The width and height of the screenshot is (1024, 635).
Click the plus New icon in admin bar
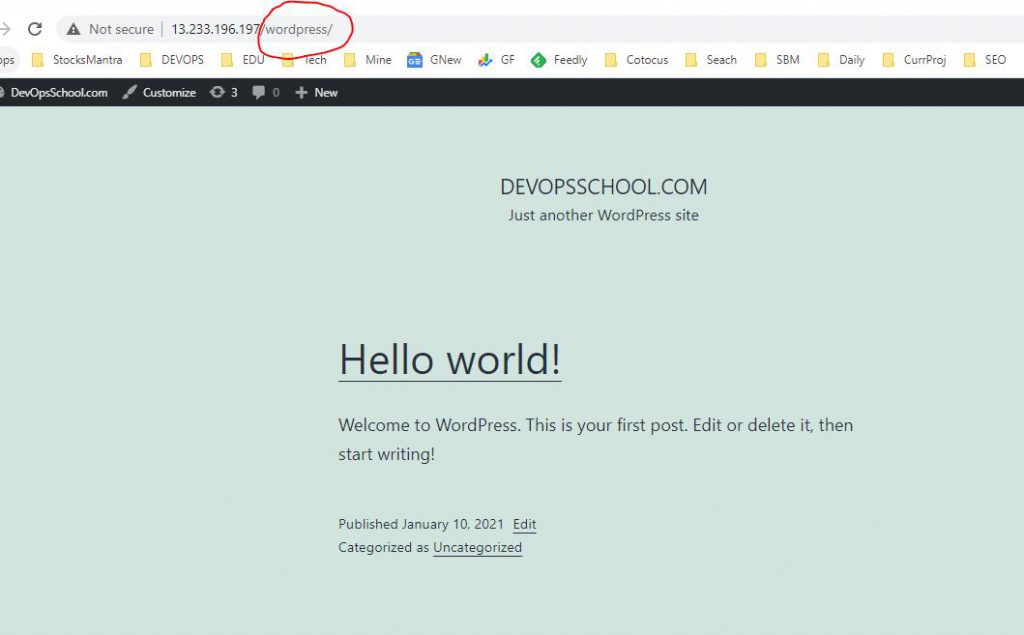tap(301, 92)
